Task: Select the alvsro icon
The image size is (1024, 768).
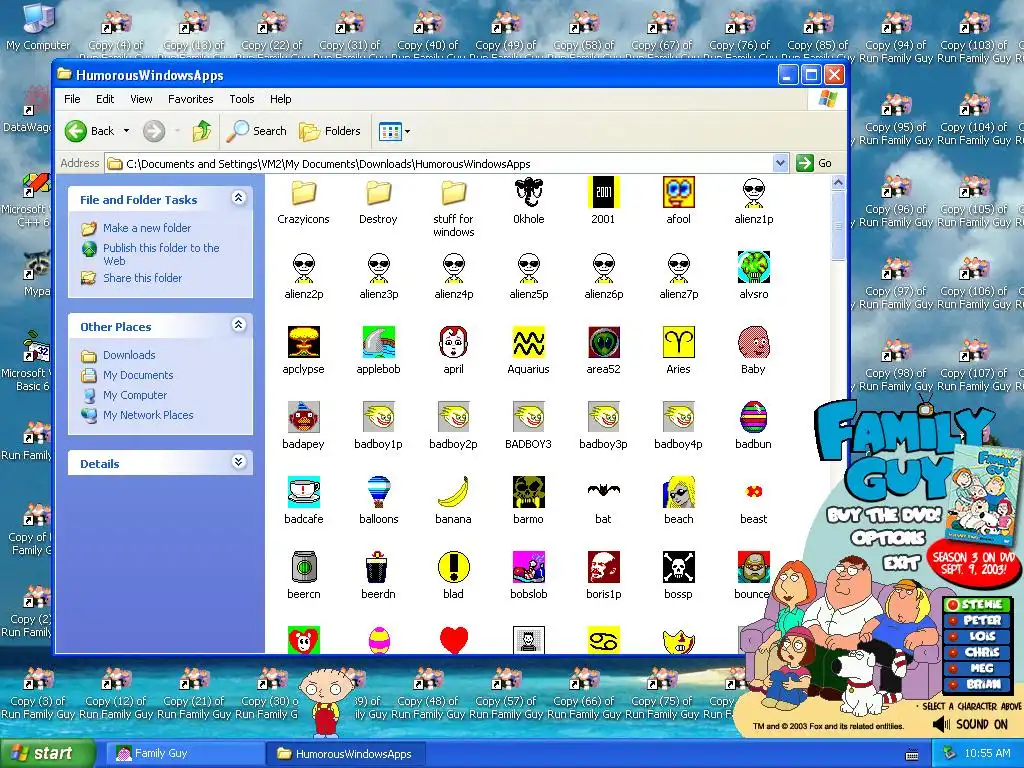Action: tap(754, 267)
